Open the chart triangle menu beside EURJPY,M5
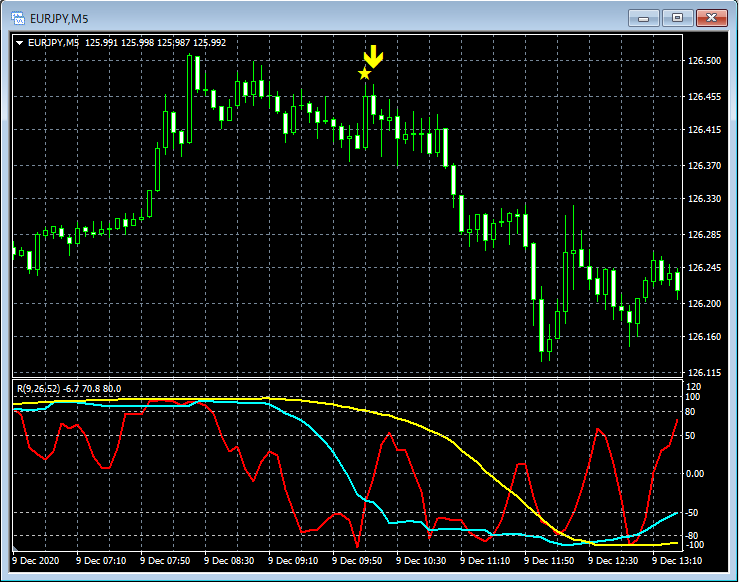This screenshot has height=582, width=740. (19, 42)
